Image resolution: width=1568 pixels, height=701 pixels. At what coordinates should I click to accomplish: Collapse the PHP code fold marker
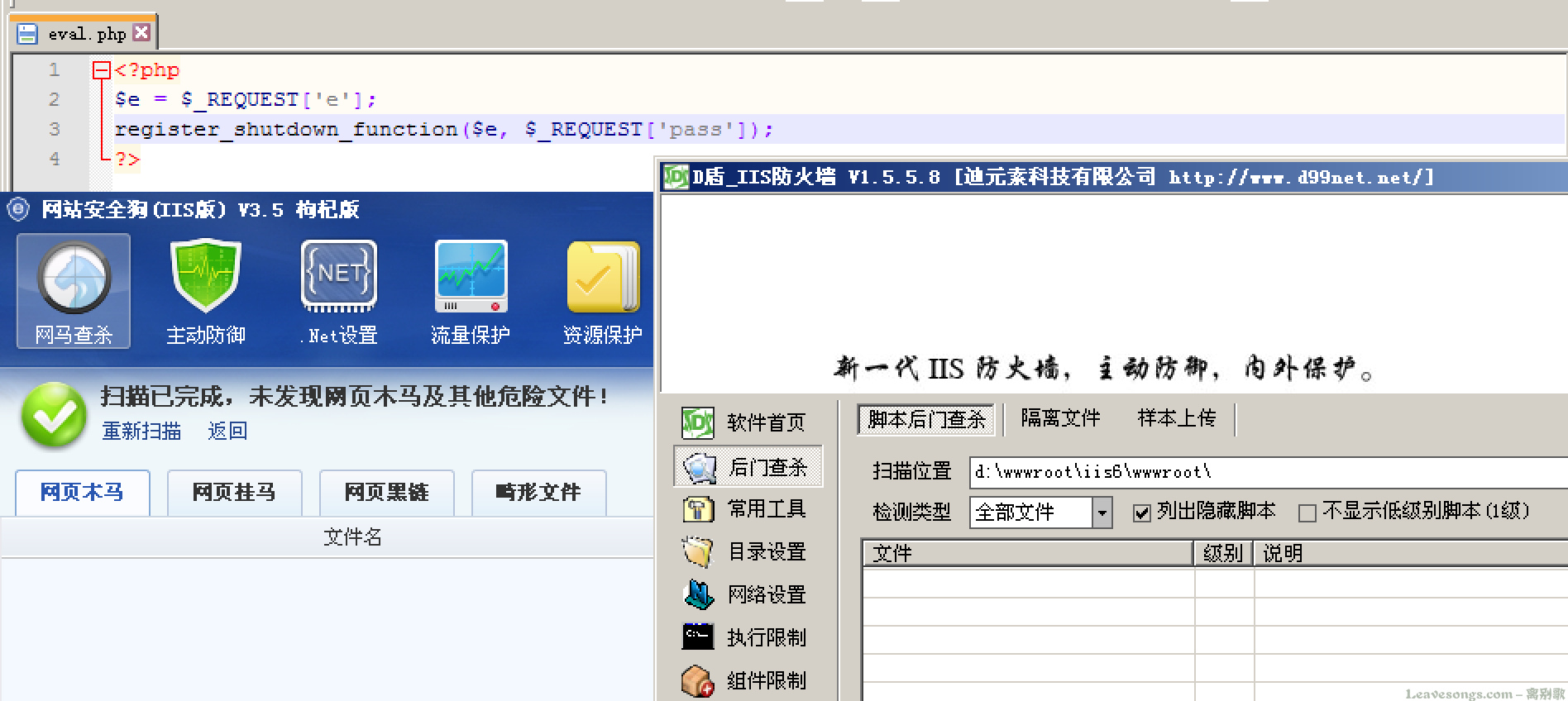[101, 70]
